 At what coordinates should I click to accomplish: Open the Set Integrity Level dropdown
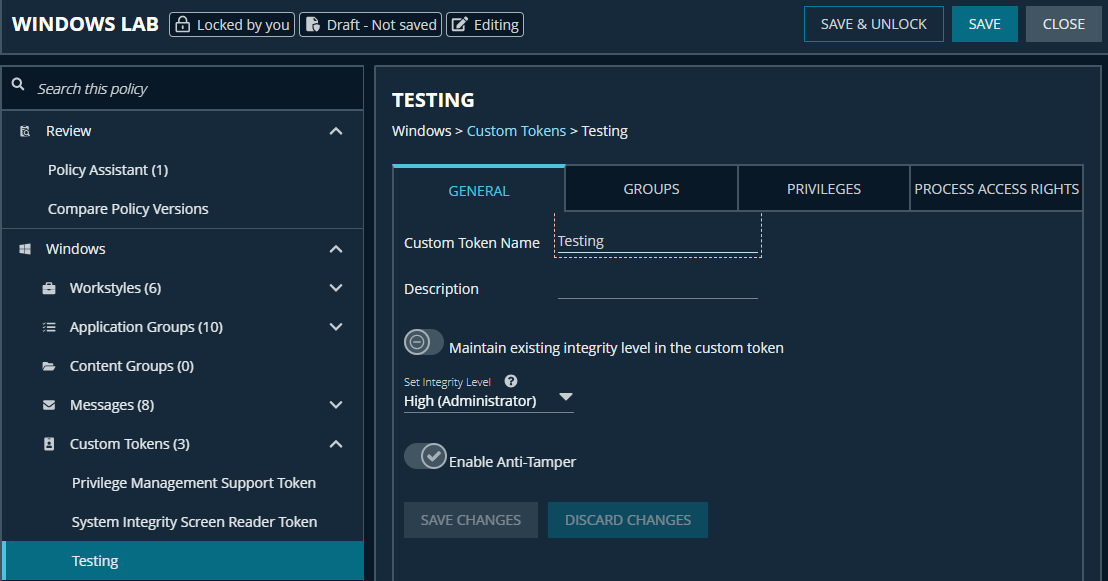[x=565, y=398]
